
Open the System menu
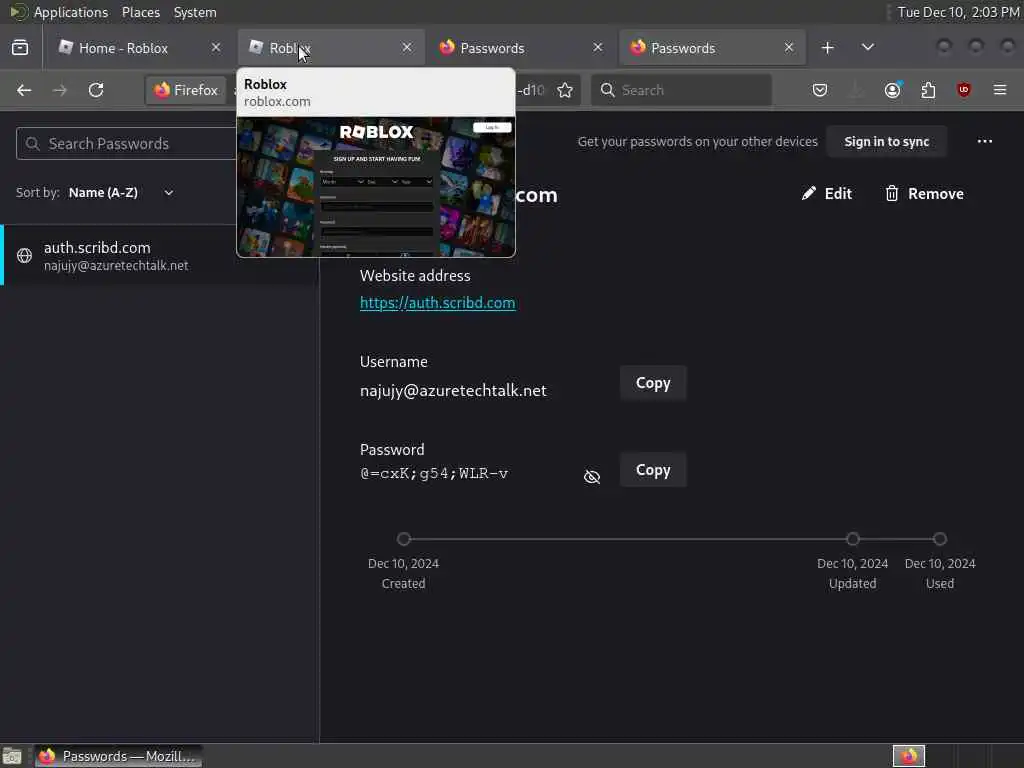[x=195, y=12]
